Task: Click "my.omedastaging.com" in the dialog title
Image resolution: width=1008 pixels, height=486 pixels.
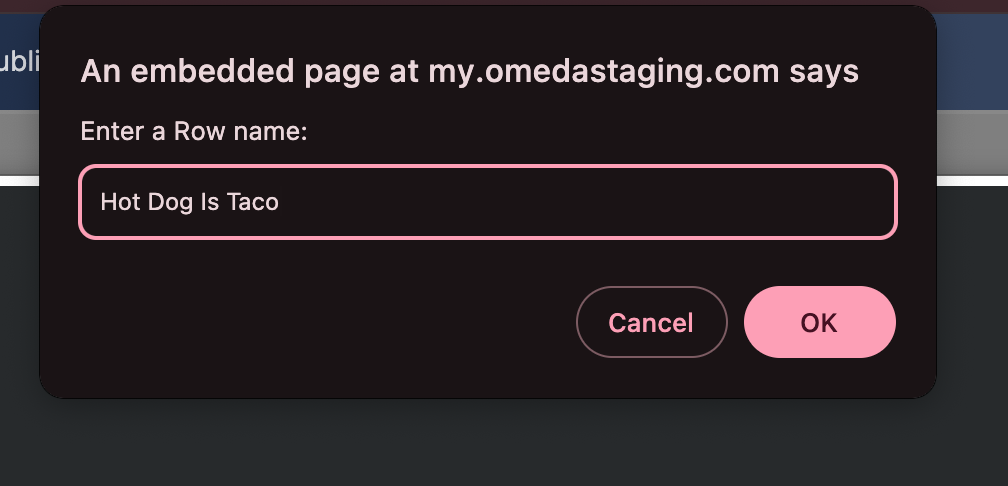Action: (x=604, y=71)
